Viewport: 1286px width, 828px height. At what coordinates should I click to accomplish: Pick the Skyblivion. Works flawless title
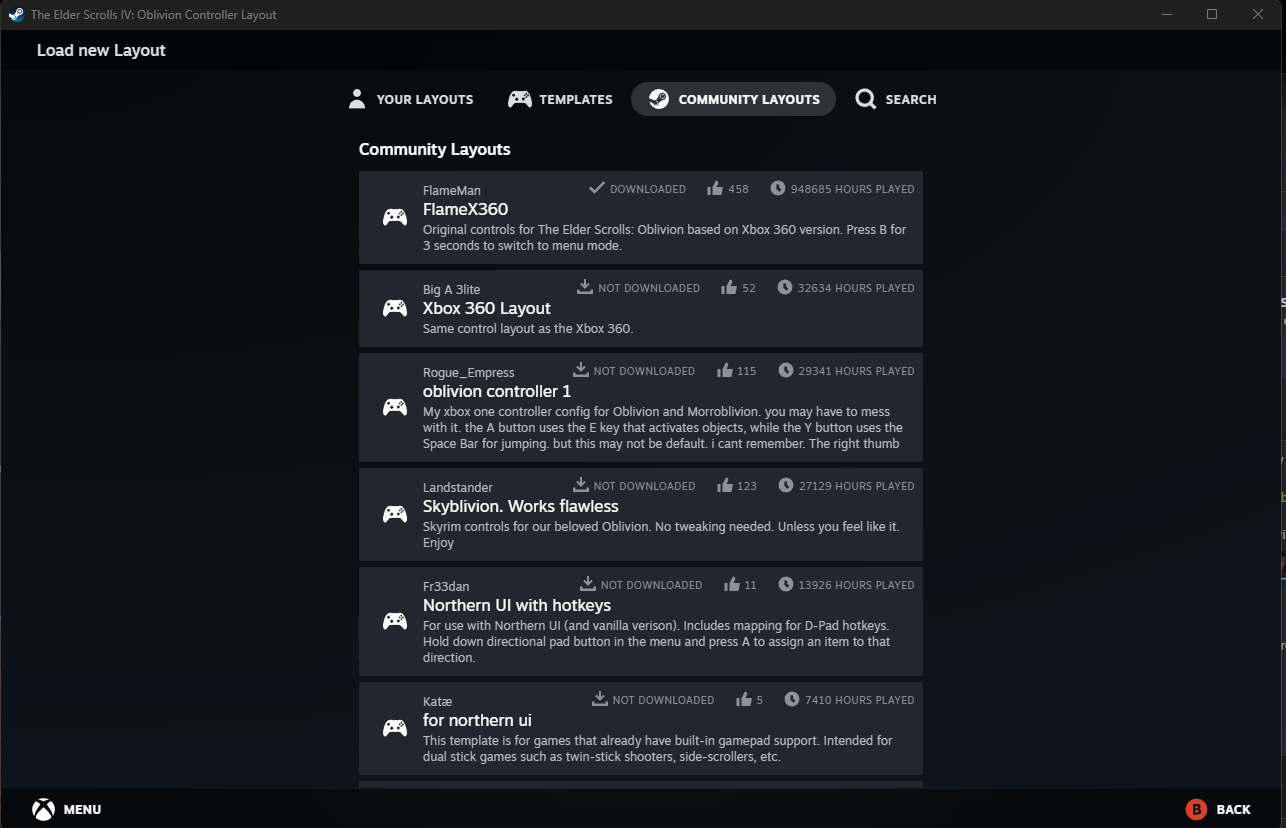coord(521,506)
